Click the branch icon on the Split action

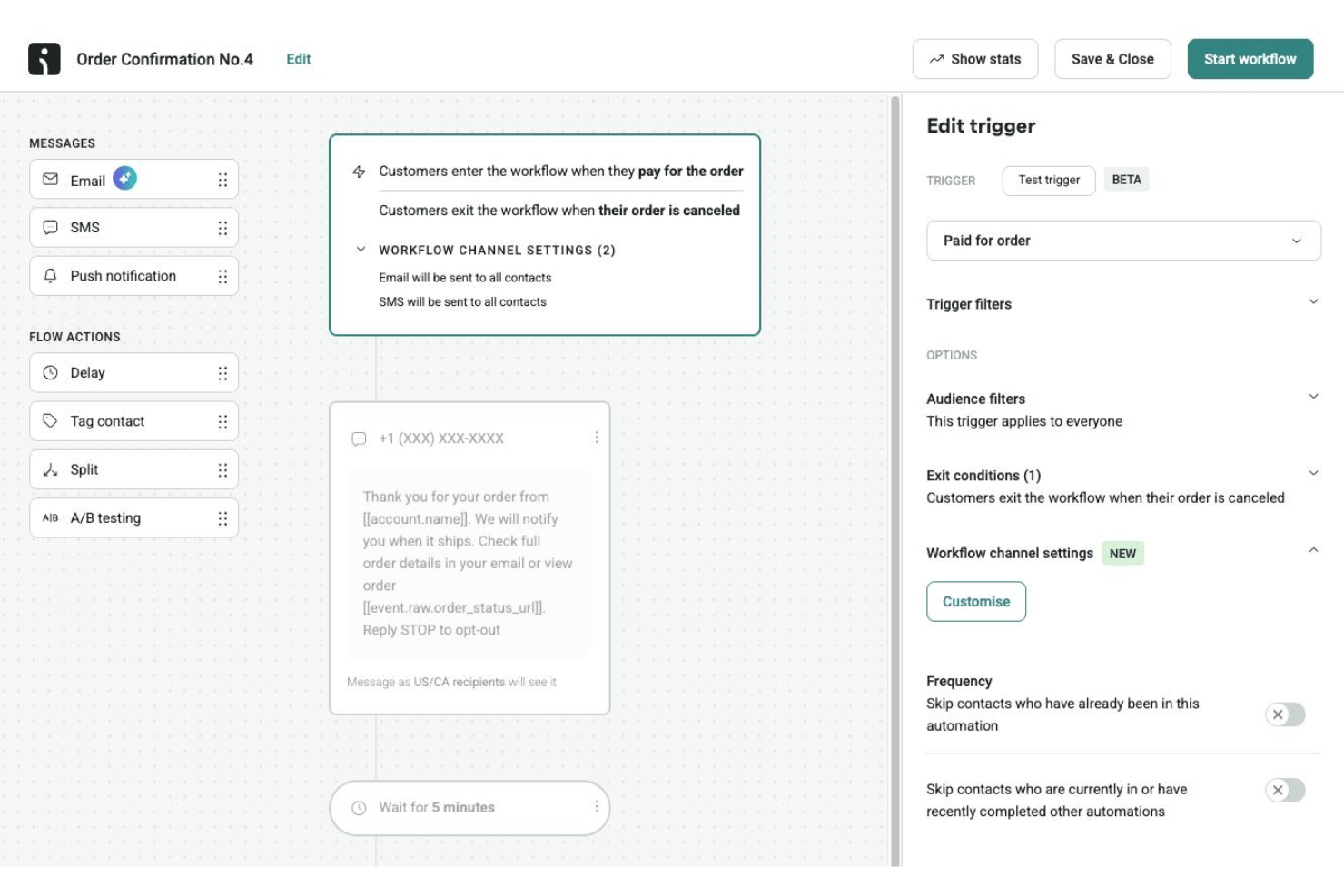[x=51, y=469]
